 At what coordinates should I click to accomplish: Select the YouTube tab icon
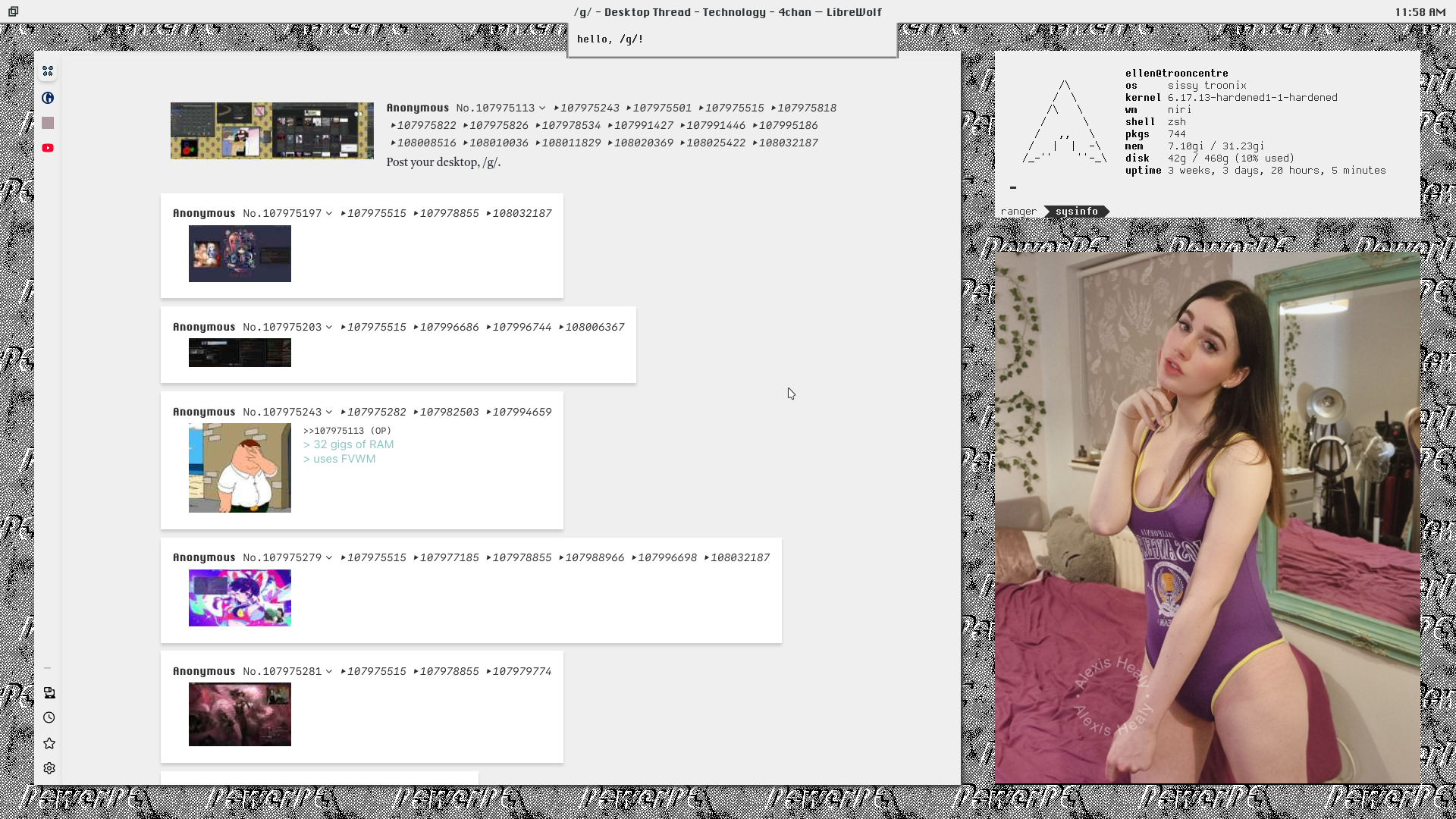48,148
